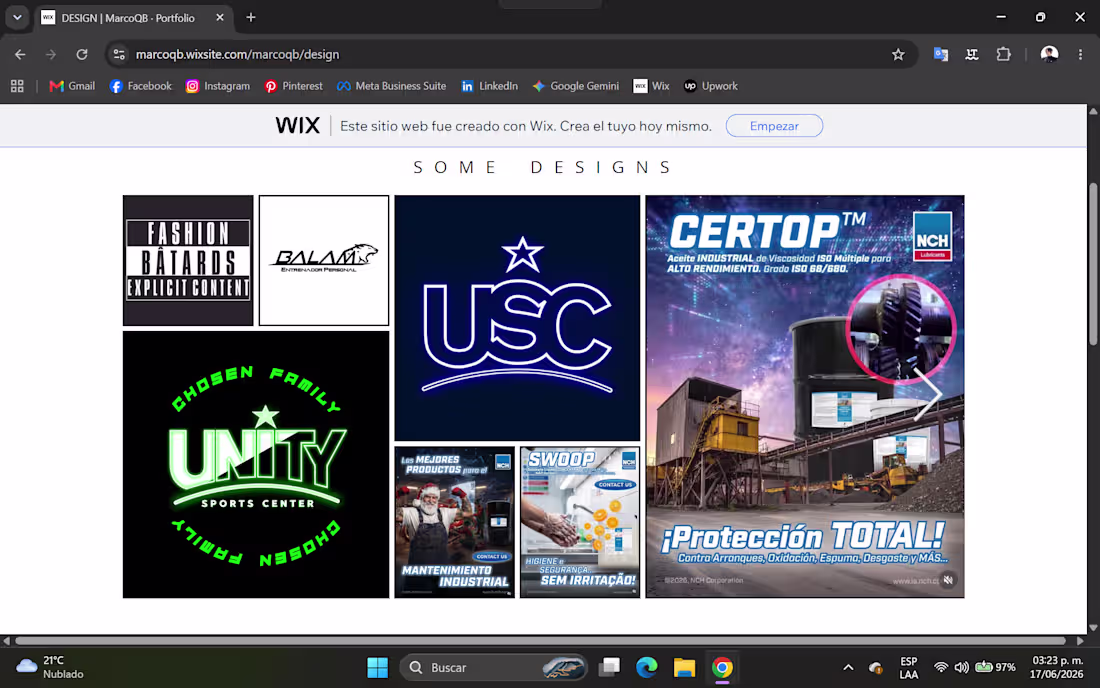Go back to the previous page
The image size is (1100, 688).
[x=20, y=54]
